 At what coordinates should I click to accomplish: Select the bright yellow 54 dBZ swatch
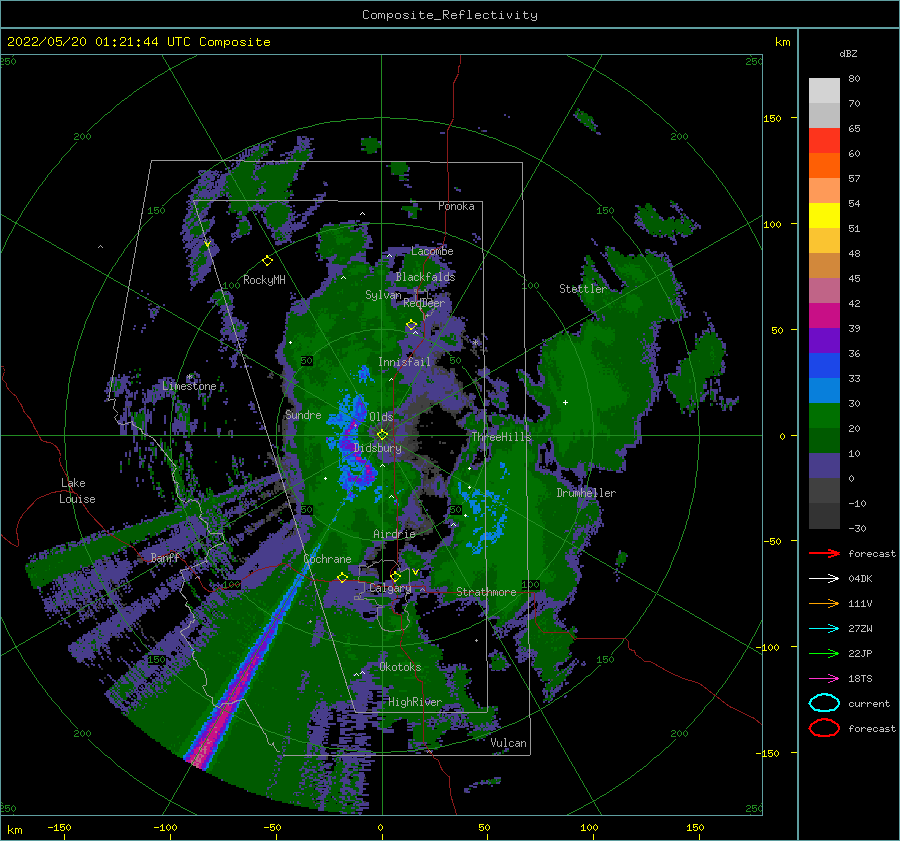point(824,215)
